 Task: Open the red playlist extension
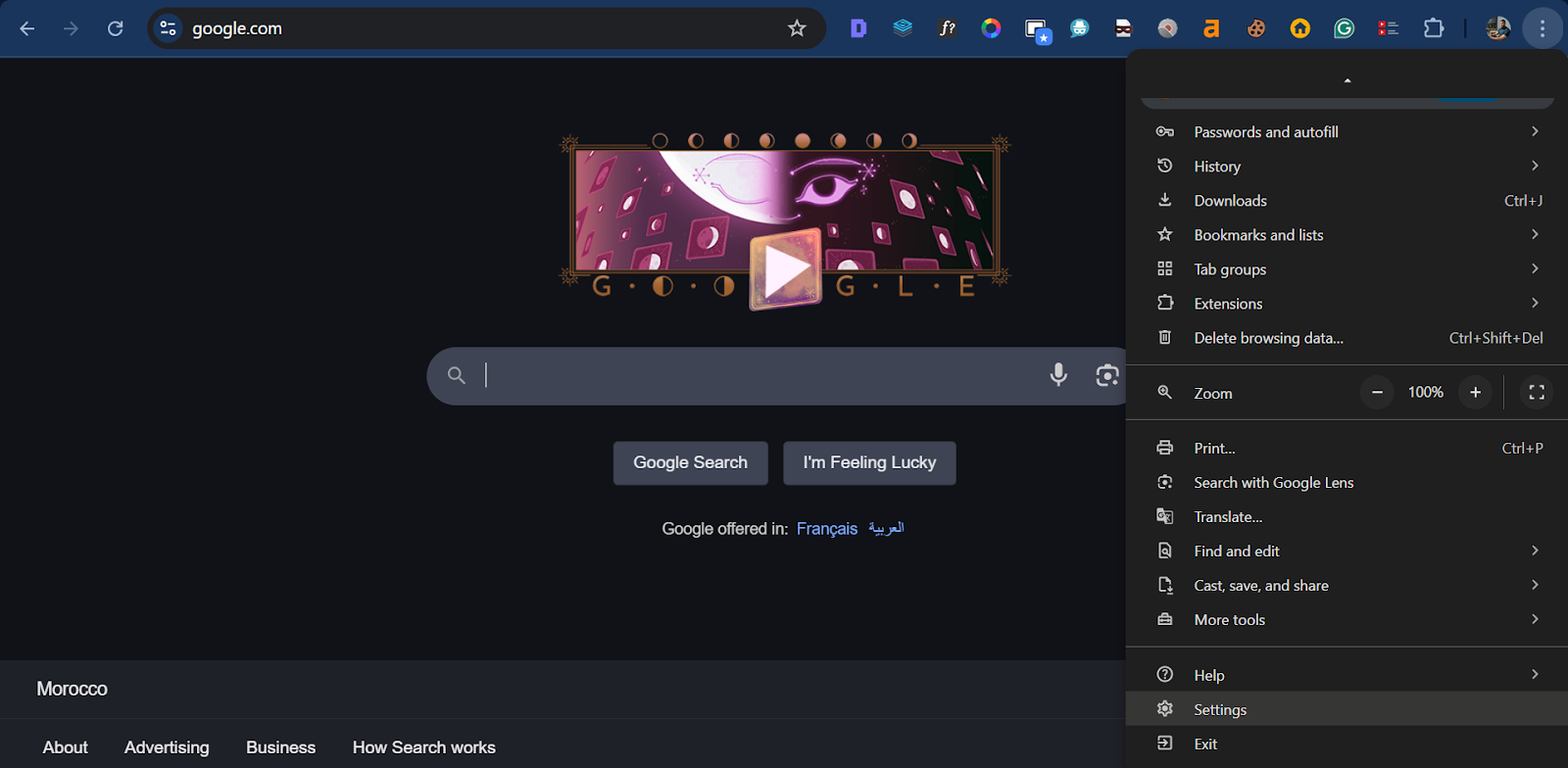(1388, 28)
